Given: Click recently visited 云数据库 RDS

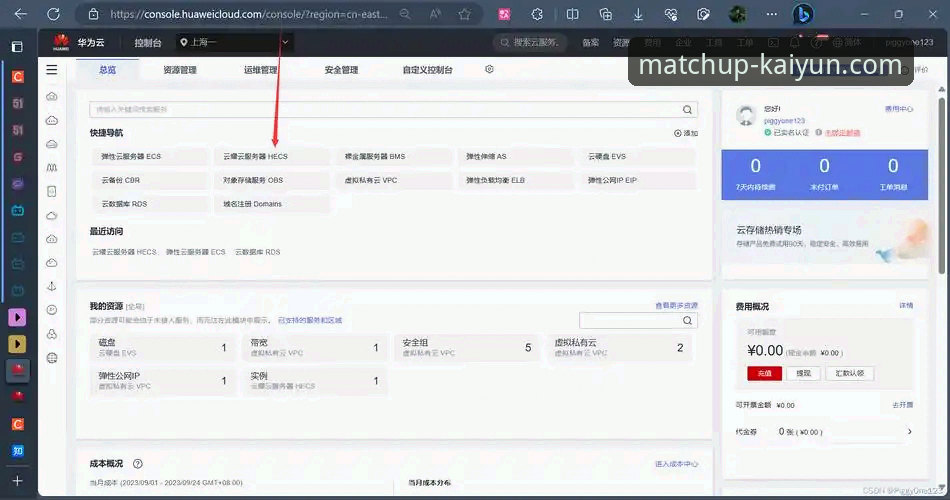Looking at the screenshot, I should point(257,252).
